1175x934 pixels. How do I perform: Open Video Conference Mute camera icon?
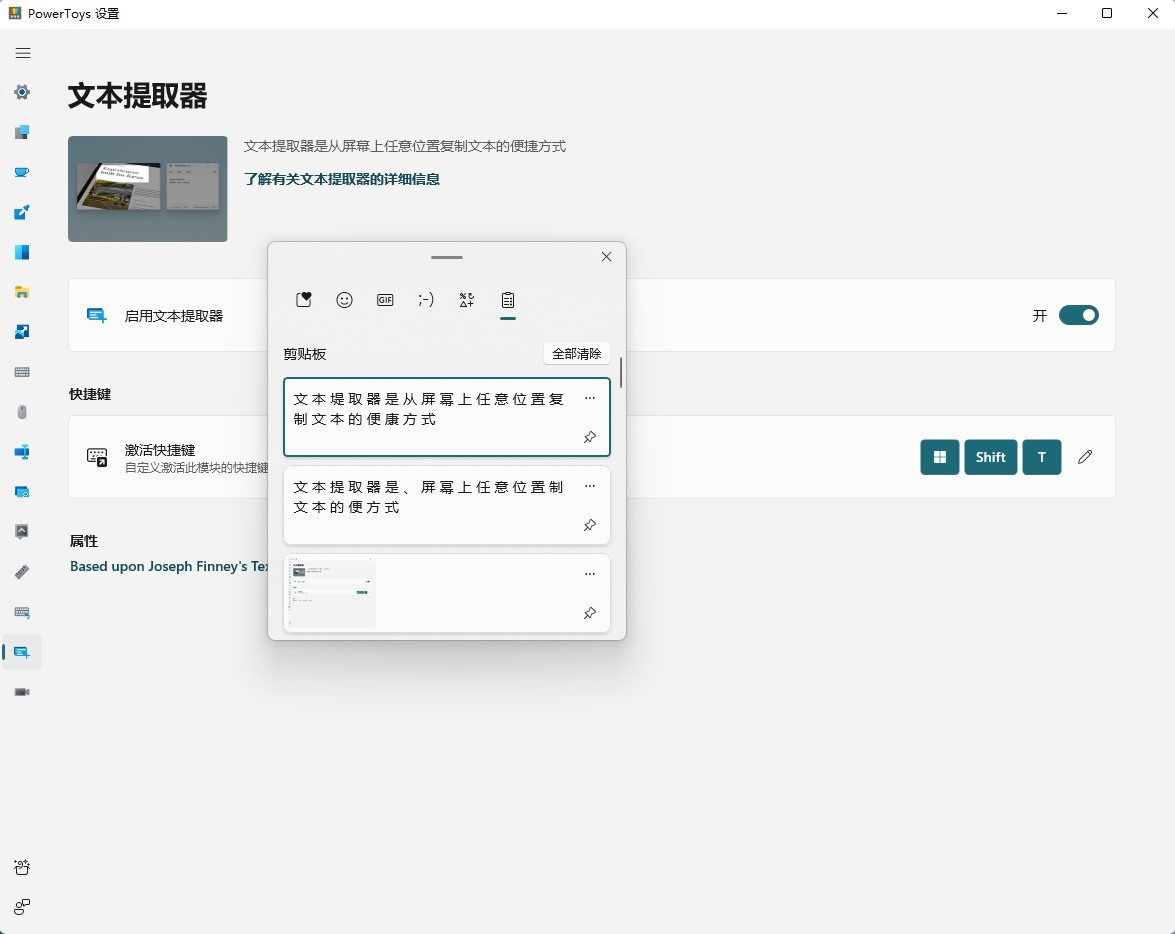(x=22, y=692)
